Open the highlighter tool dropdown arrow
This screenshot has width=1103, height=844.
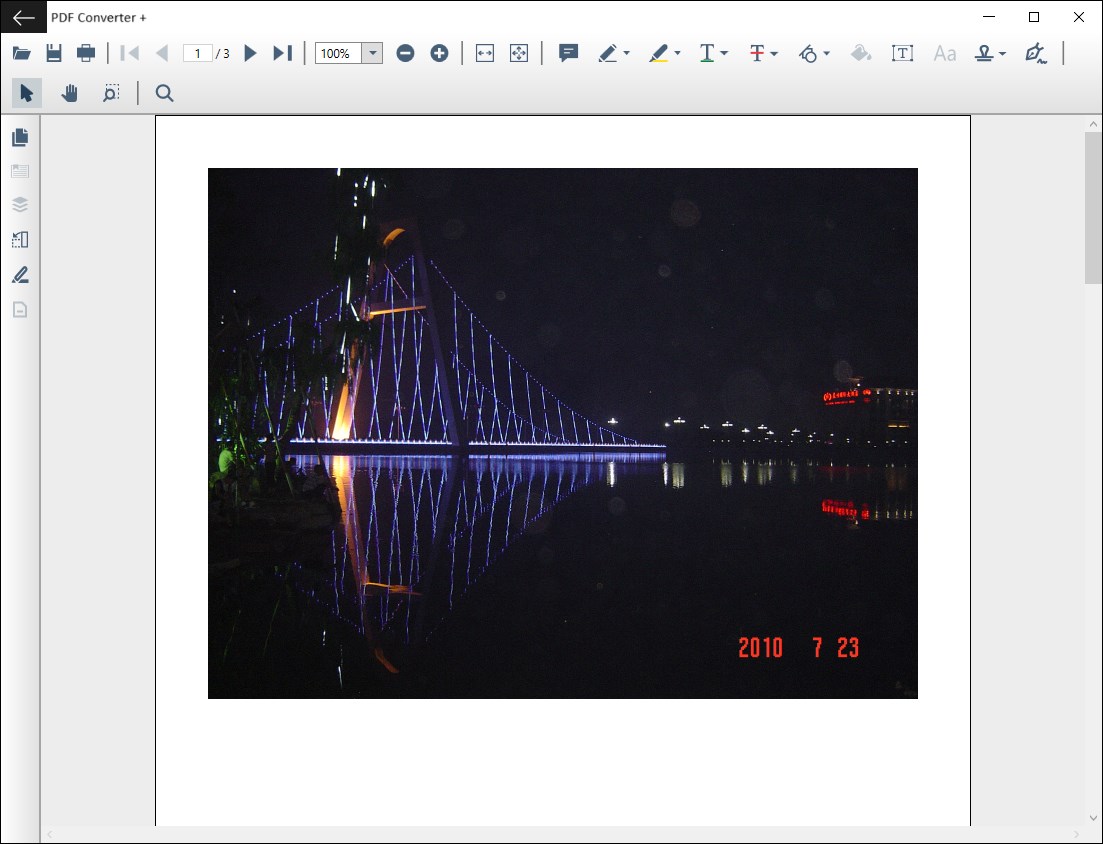click(678, 53)
